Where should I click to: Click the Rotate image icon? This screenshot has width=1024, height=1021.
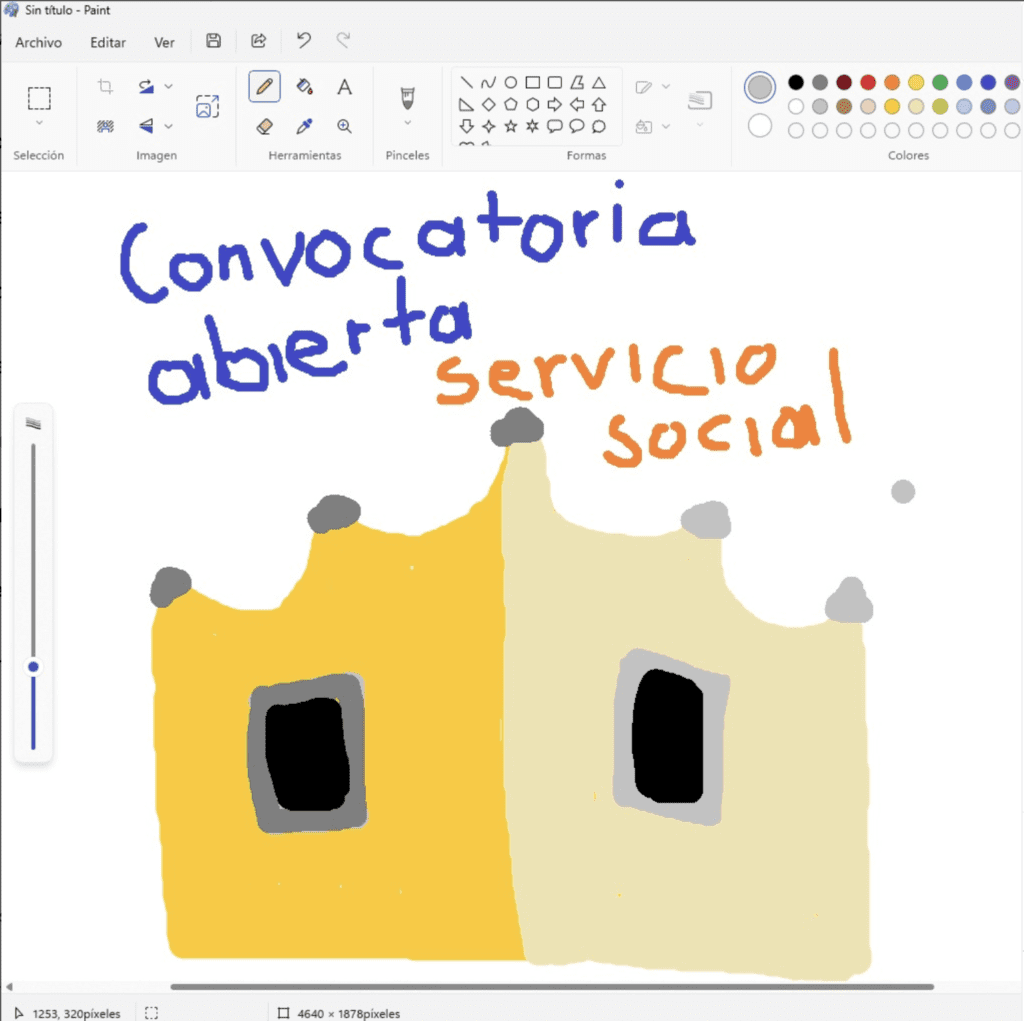click(x=146, y=86)
